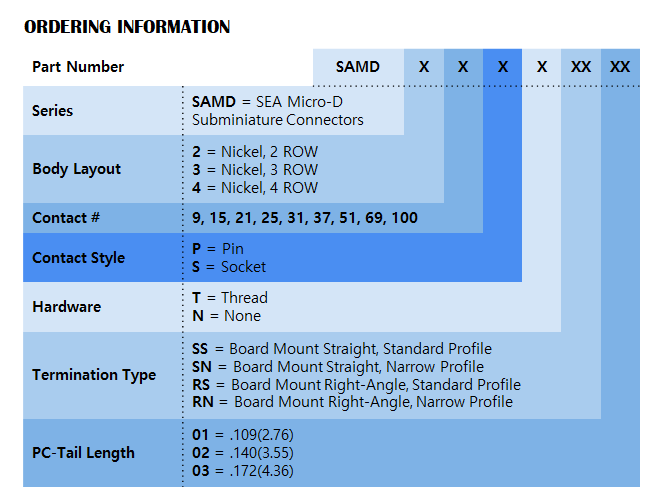
Task: Select the Part Number header label
Action: (78, 67)
